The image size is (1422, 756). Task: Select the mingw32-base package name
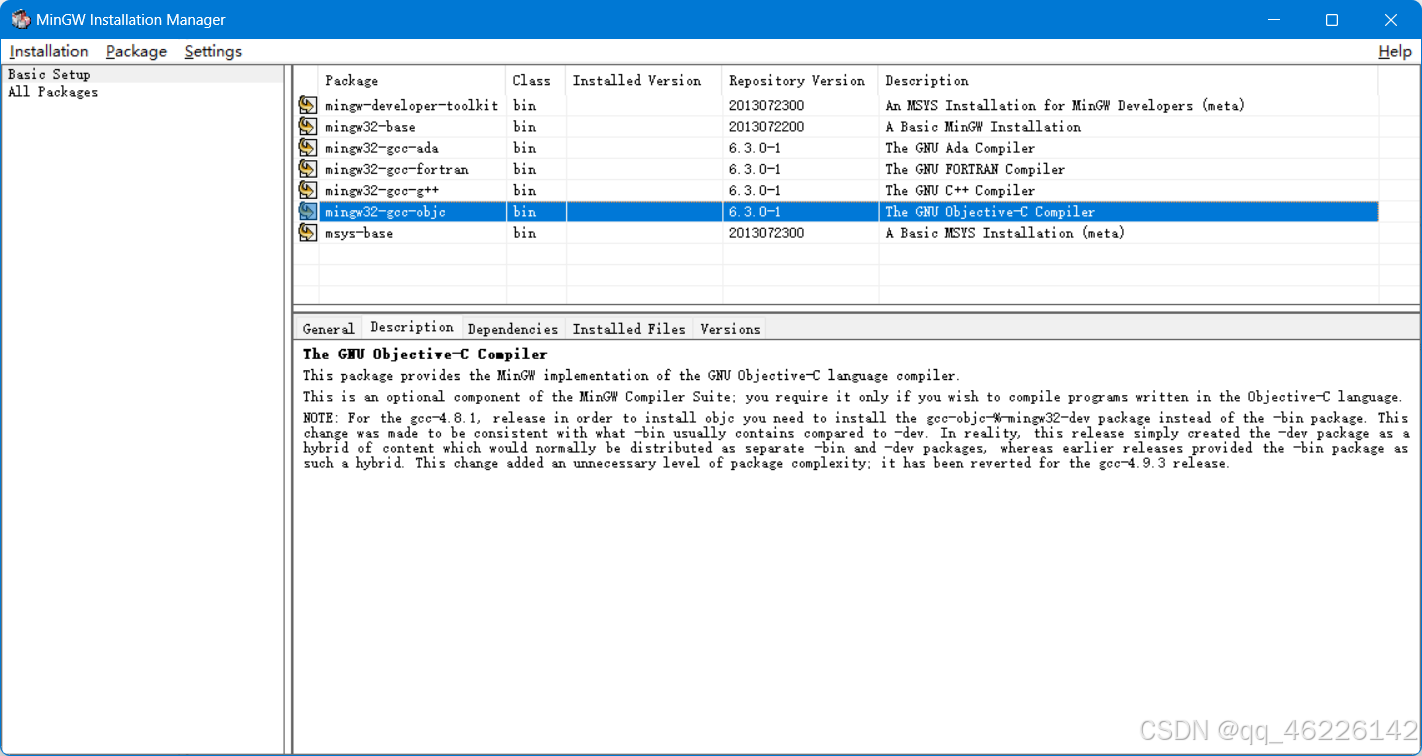pyautogui.click(x=370, y=127)
